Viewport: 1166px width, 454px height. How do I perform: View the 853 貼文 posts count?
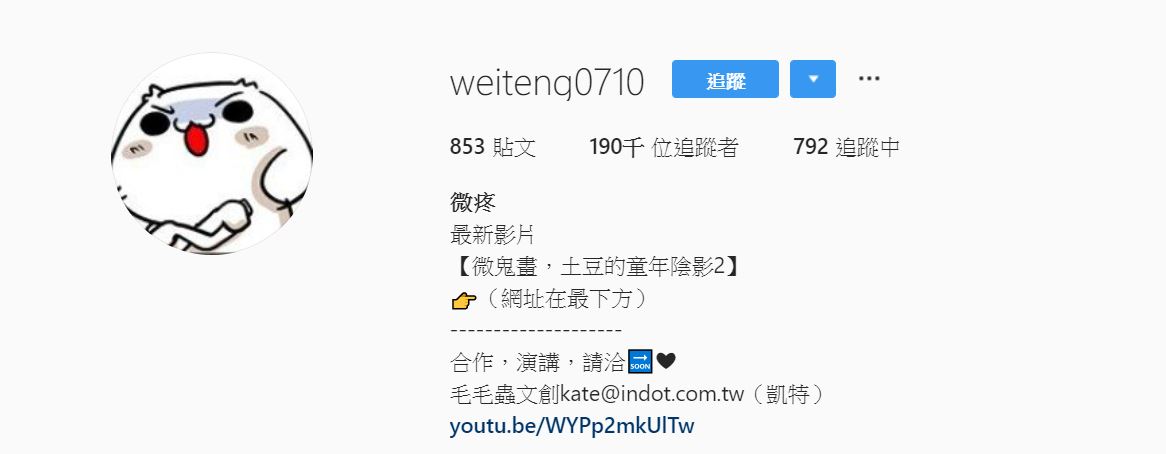click(x=492, y=147)
